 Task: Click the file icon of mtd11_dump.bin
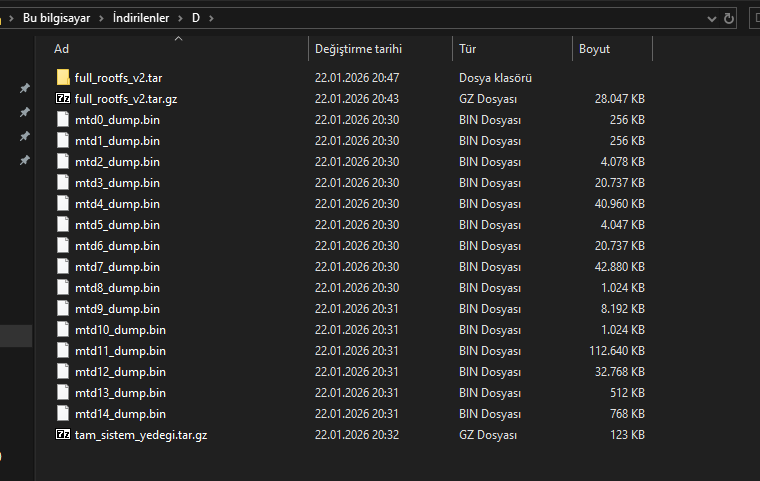coord(63,351)
